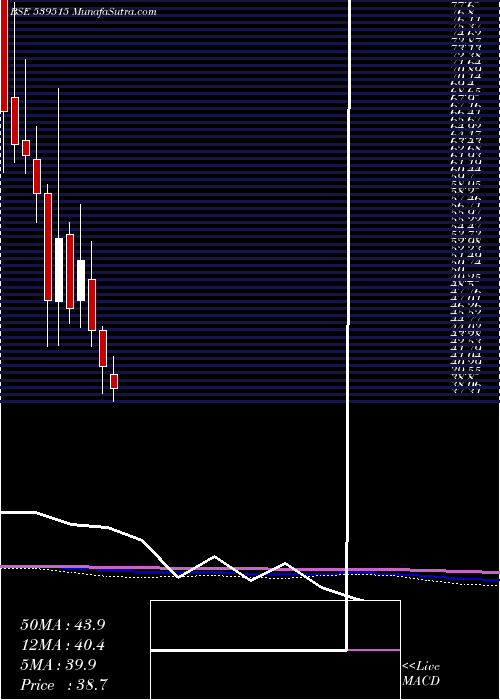Click the "BSE 539515 MunafaSutra.com" chart title
Screen dimensions: 500x700
point(83,12)
